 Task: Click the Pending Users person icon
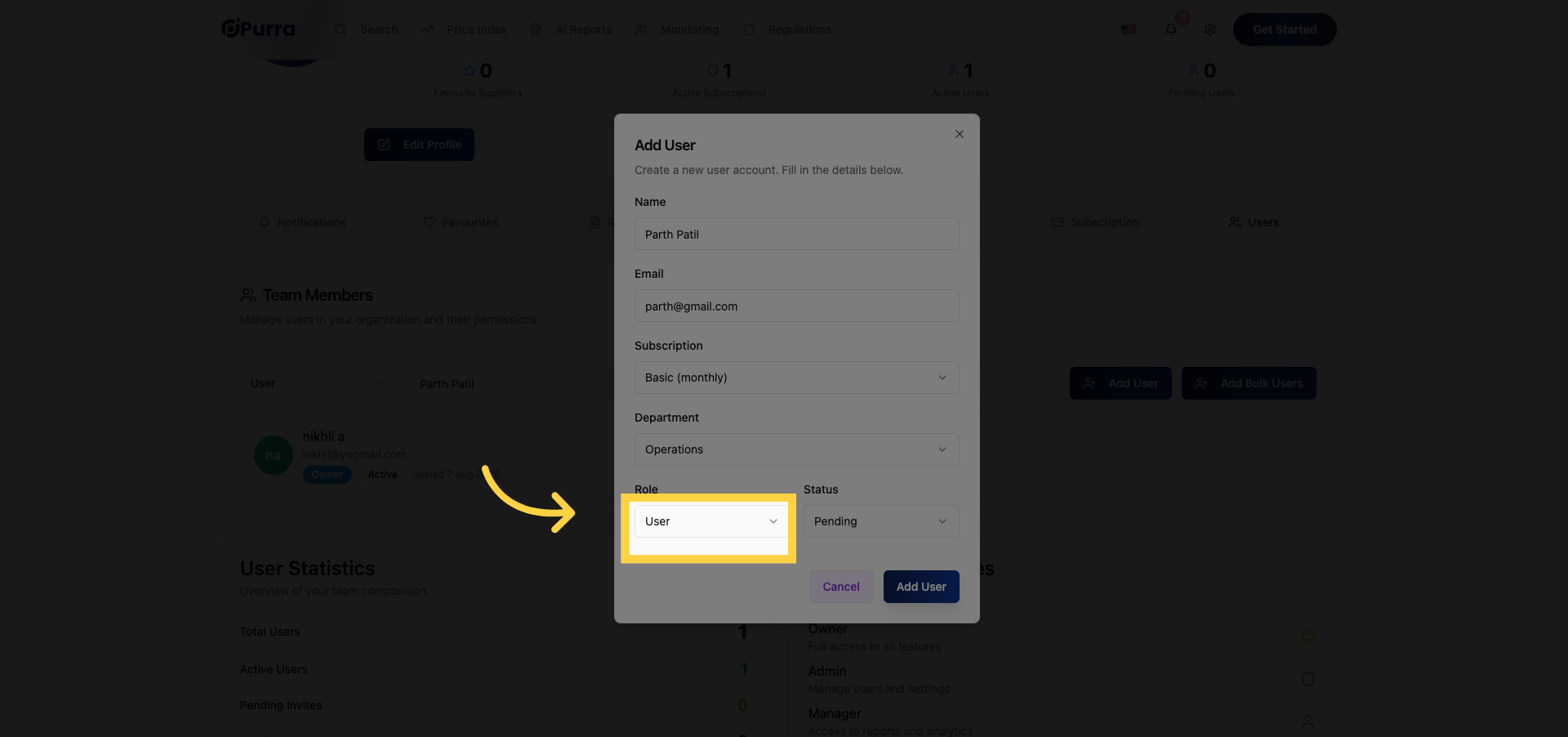[x=1194, y=70]
